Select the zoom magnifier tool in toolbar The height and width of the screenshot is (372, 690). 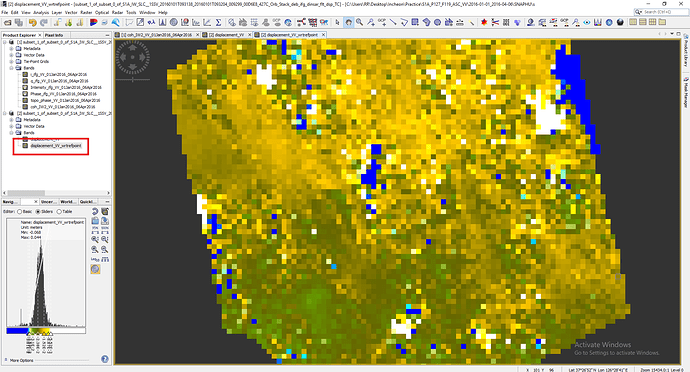(x=360, y=22)
